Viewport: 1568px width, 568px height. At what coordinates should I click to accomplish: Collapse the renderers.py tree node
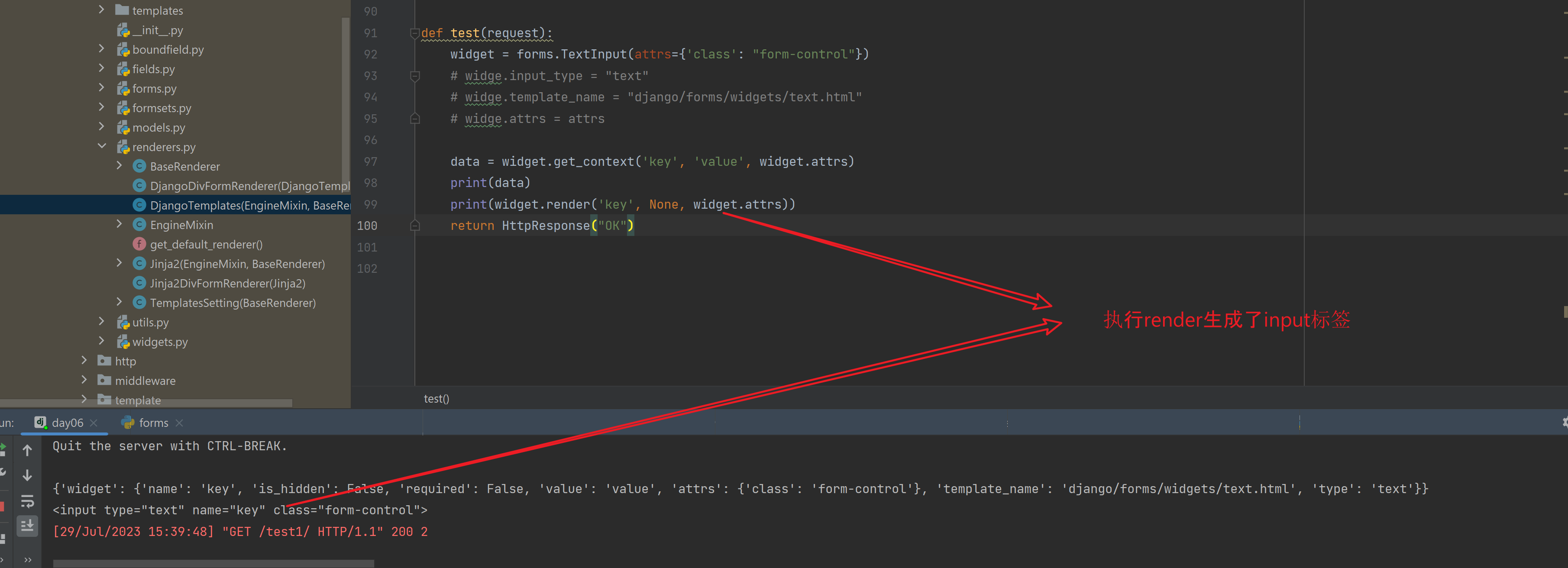102,146
